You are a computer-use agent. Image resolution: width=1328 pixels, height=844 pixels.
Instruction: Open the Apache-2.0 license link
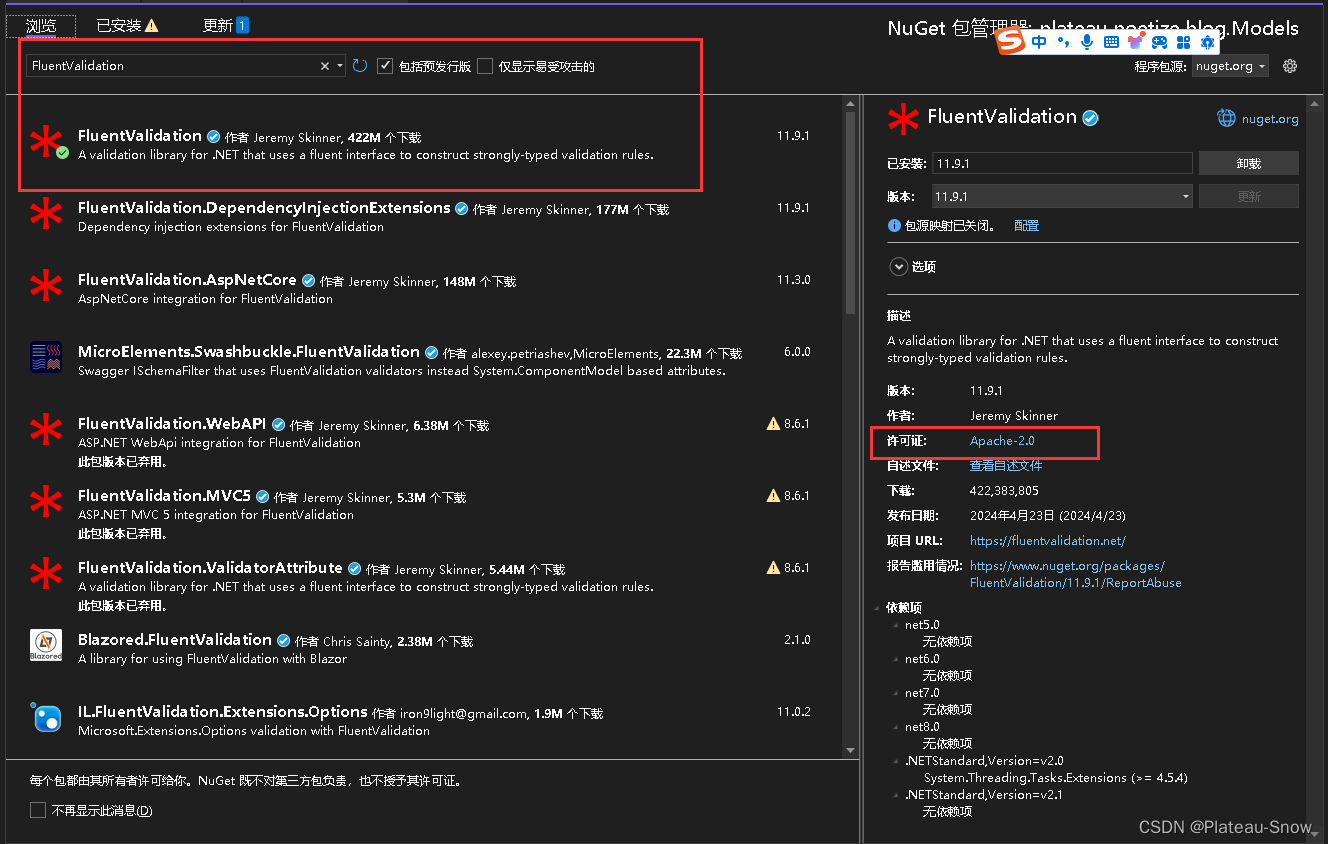coord(1001,440)
